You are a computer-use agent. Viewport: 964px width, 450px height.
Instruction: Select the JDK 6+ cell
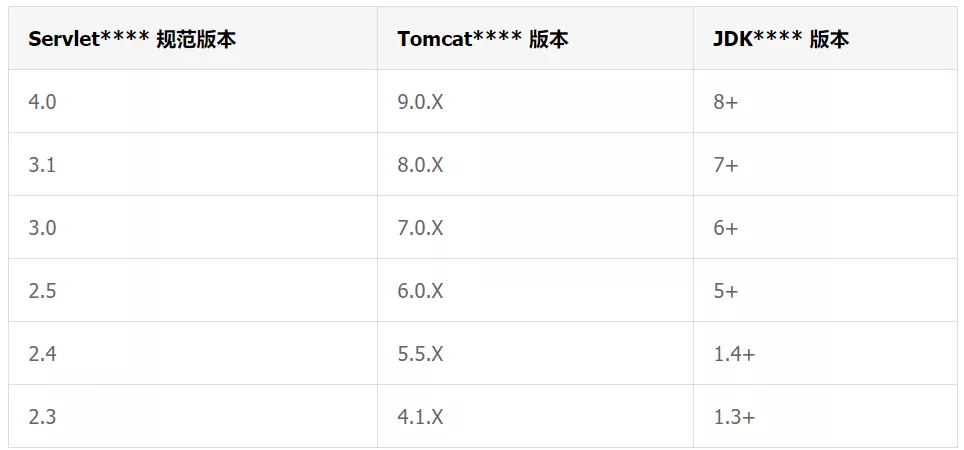pos(825,227)
